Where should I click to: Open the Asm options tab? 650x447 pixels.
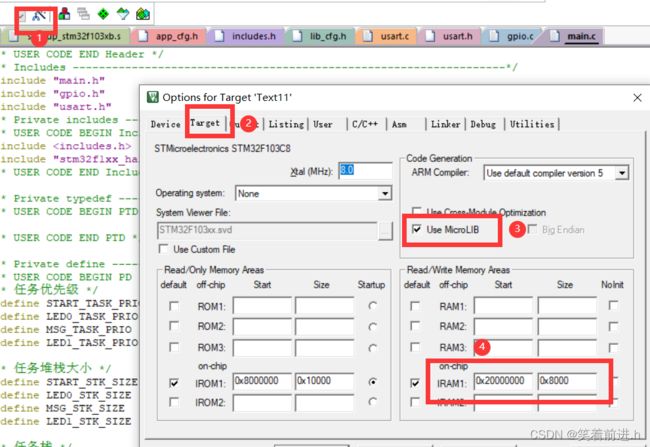[x=399, y=124]
